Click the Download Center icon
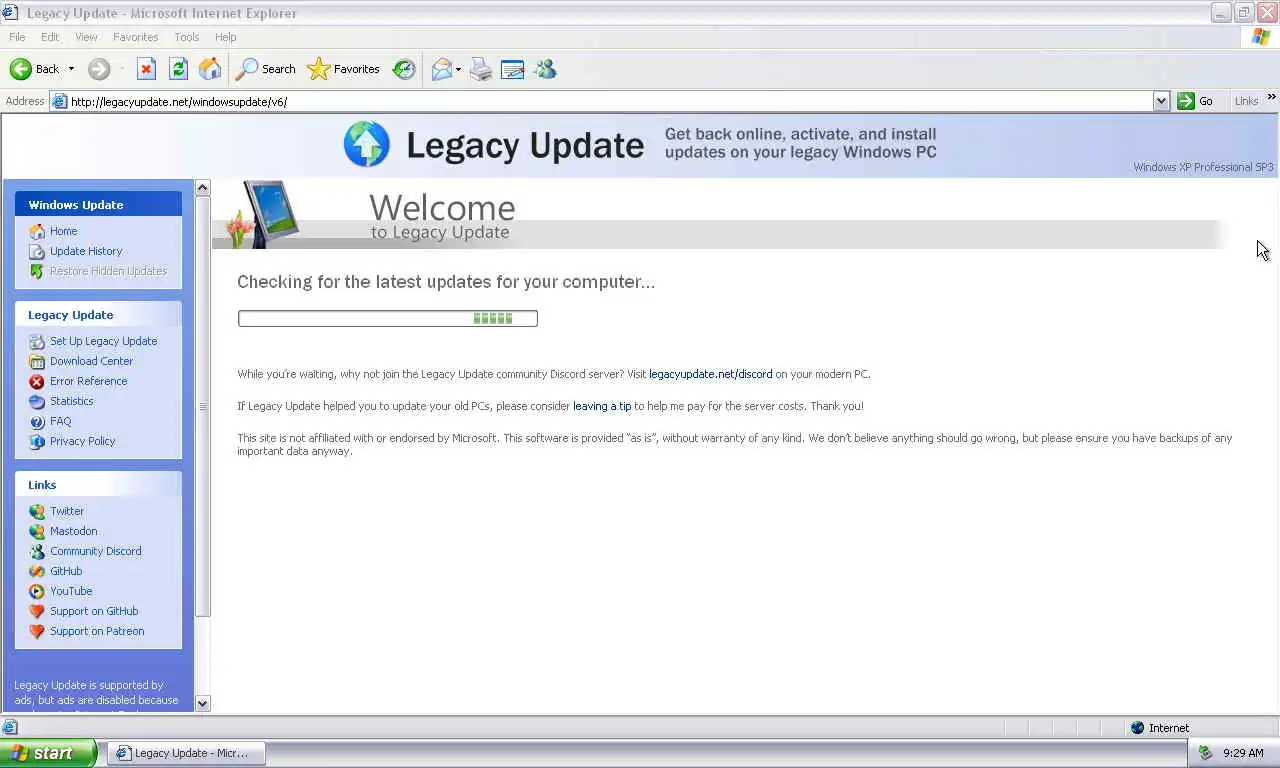This screenshot has height=768, width=1280. (x=37, y=361)
